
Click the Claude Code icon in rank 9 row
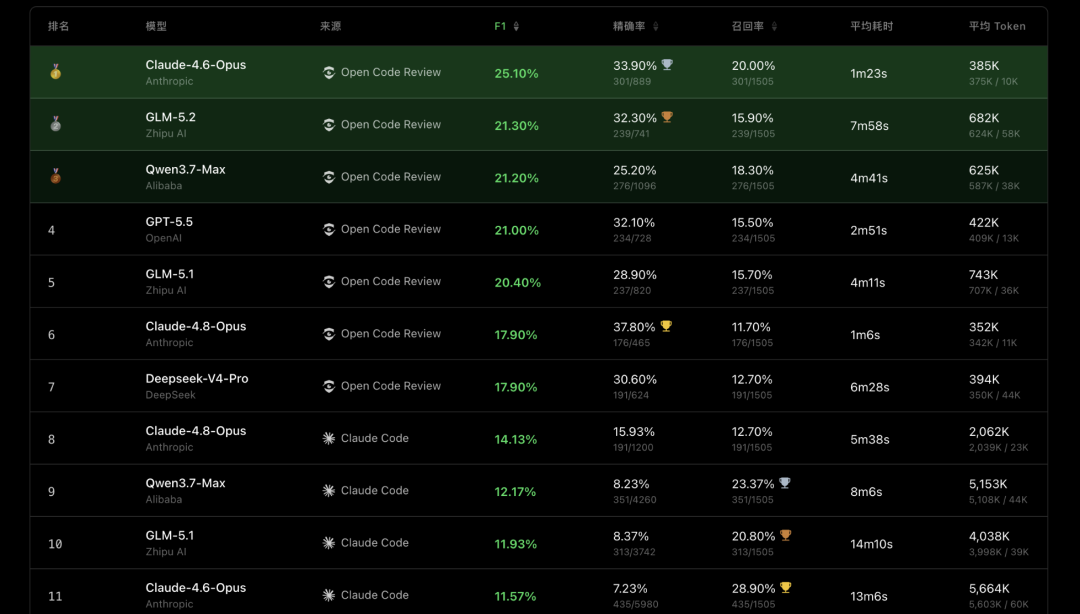coord(329,491)
